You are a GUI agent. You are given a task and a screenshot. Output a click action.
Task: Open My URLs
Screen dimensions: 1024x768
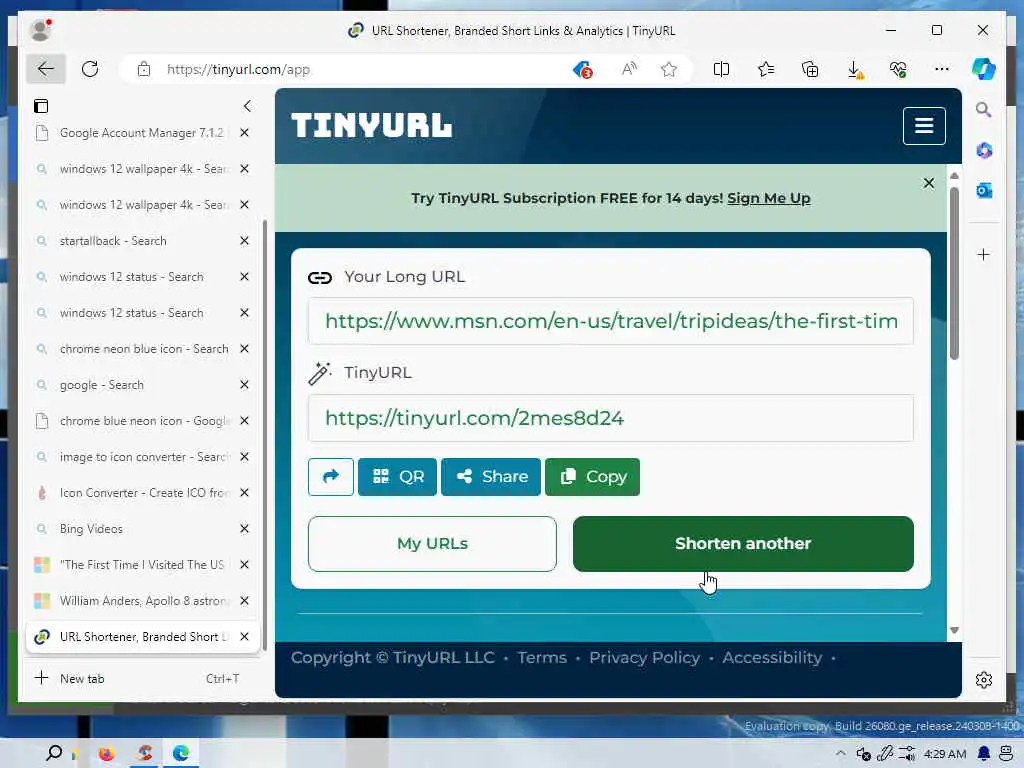coord(432,544)
